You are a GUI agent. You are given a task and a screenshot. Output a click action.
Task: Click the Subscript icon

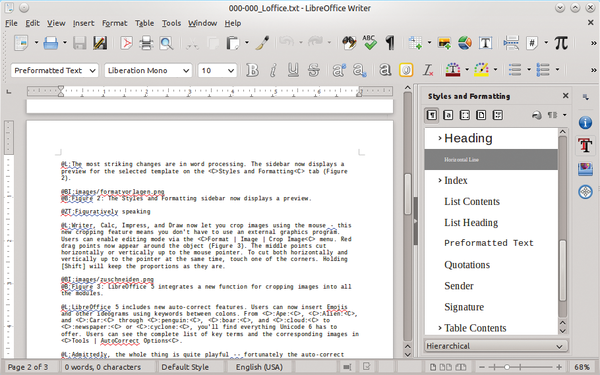click(360, 70)
